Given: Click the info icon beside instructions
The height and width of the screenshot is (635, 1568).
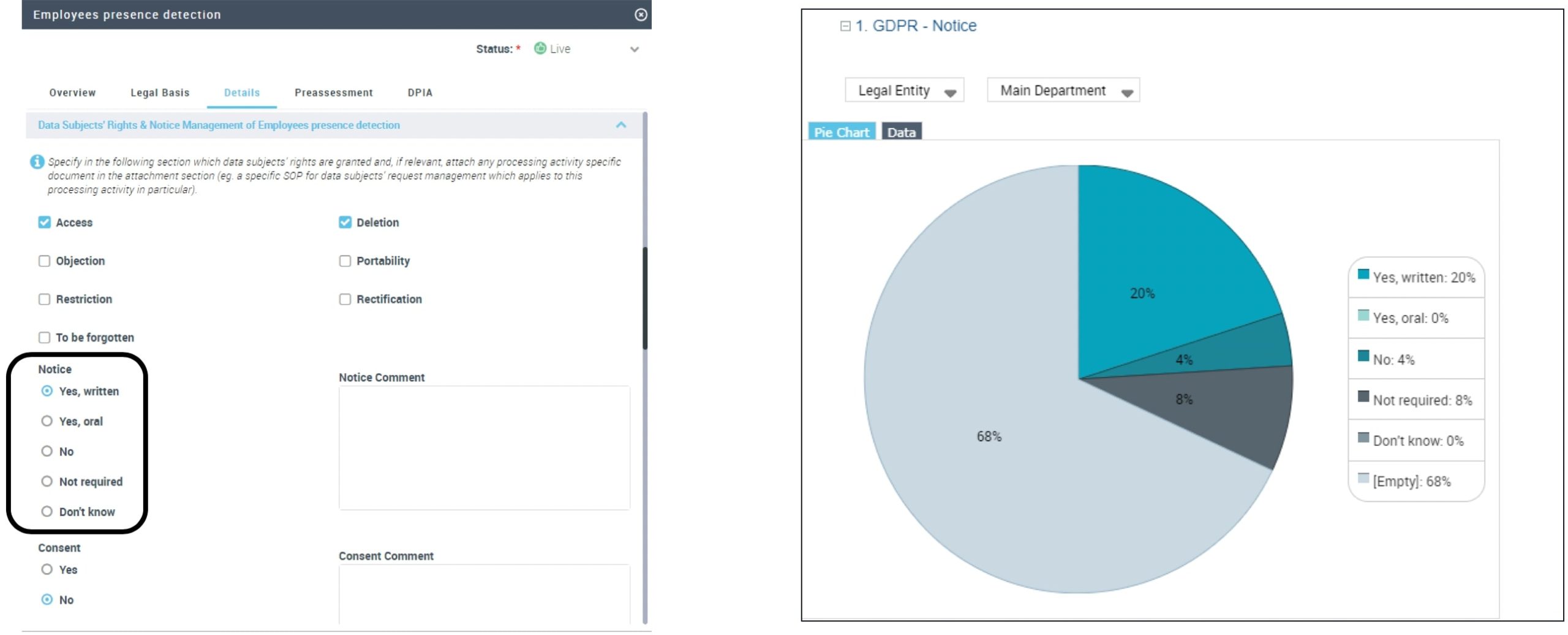Looking at the screenshot, I should click(x=37, y=162).
